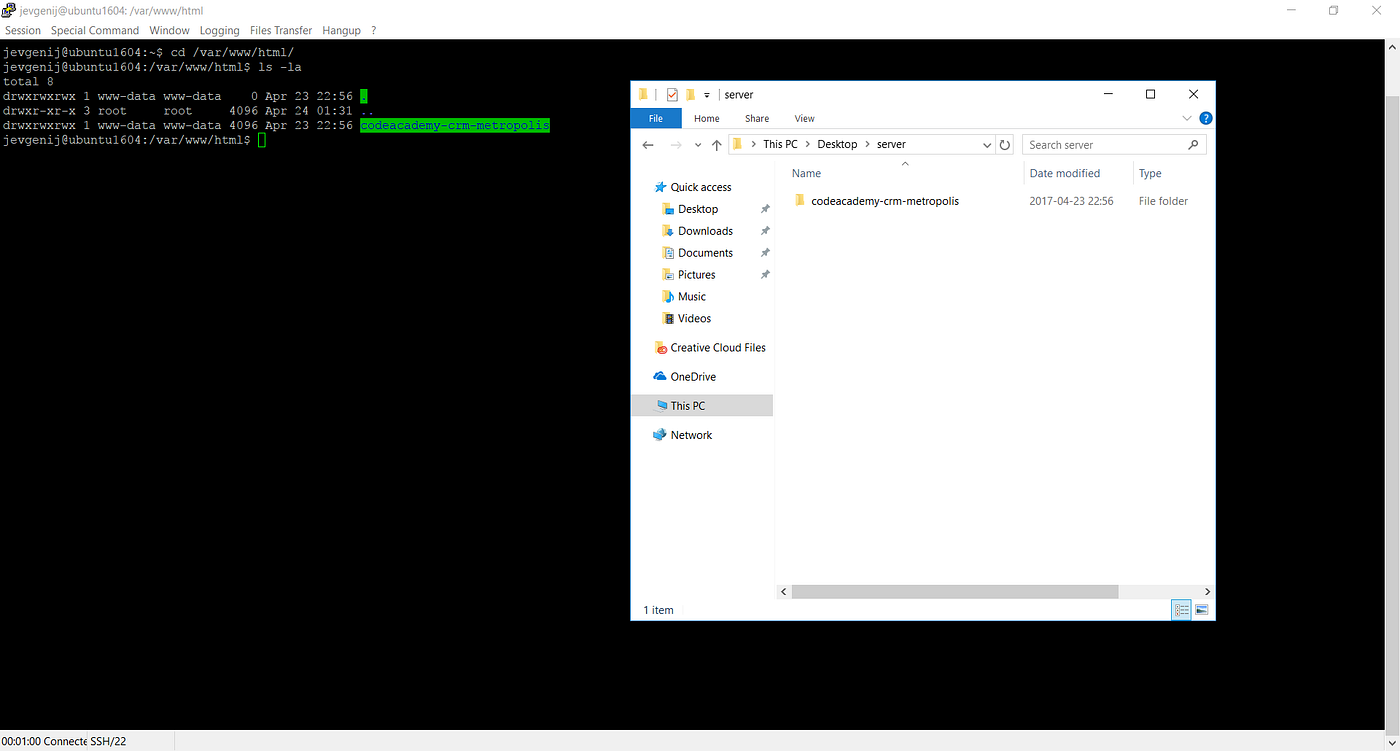Viewport: 1400px width, 751px height.
Task: Select OneDrive in the navigation pane
Action: click(x=692, y=376)
